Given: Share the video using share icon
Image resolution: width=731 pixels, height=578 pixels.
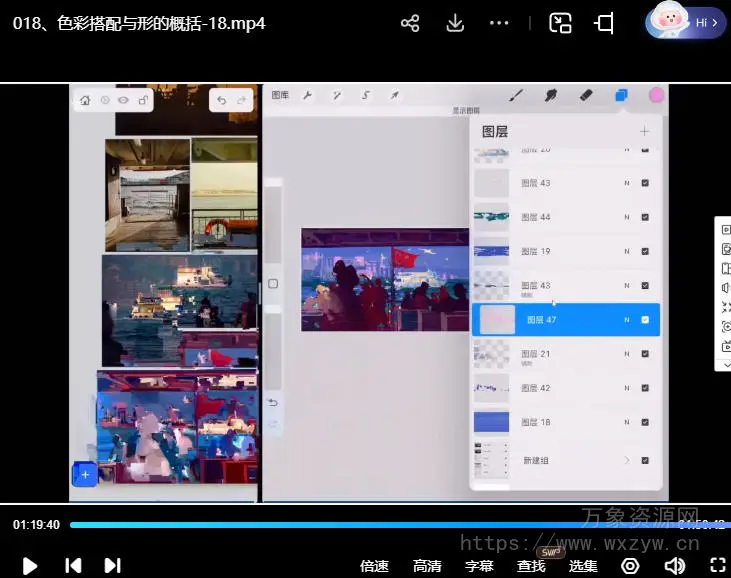Looking at the screenshot, I should click(x=409, y=23).
